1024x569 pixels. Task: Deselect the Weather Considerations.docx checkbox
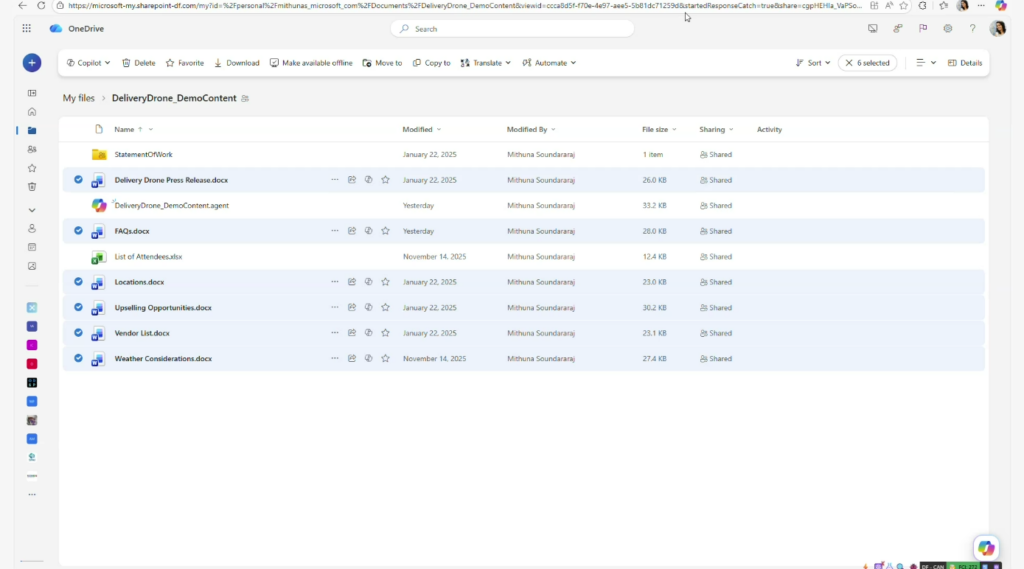point(78,358)
